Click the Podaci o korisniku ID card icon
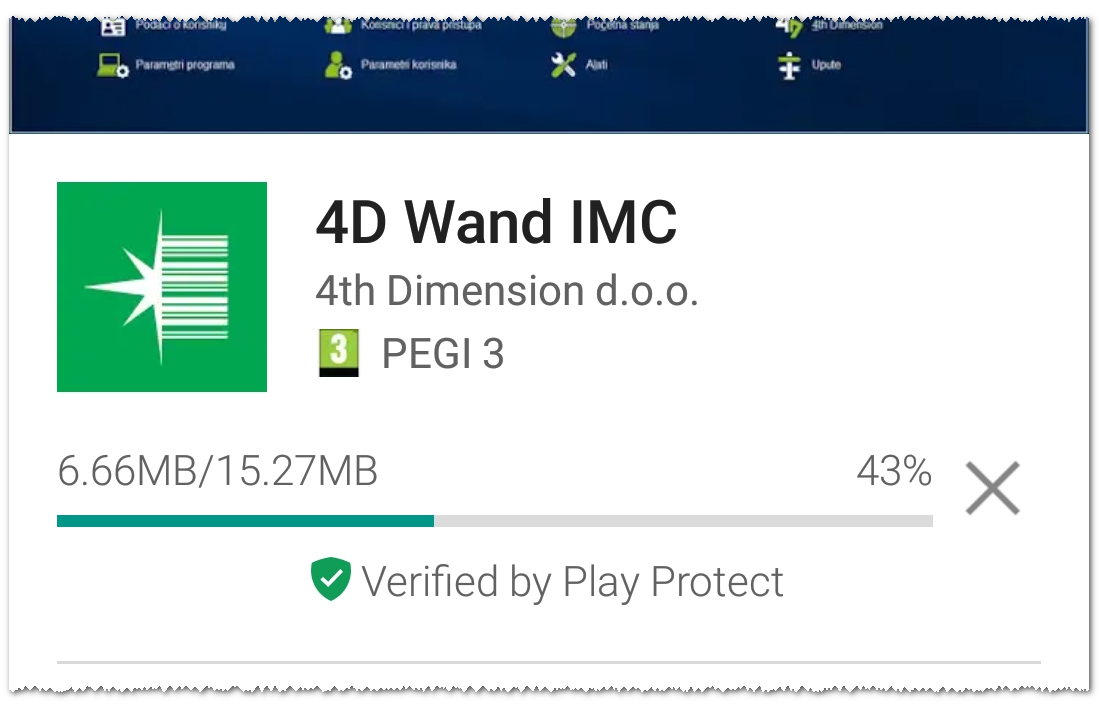Viewport: 1099px width, 708px height. (x=113, y=26)
